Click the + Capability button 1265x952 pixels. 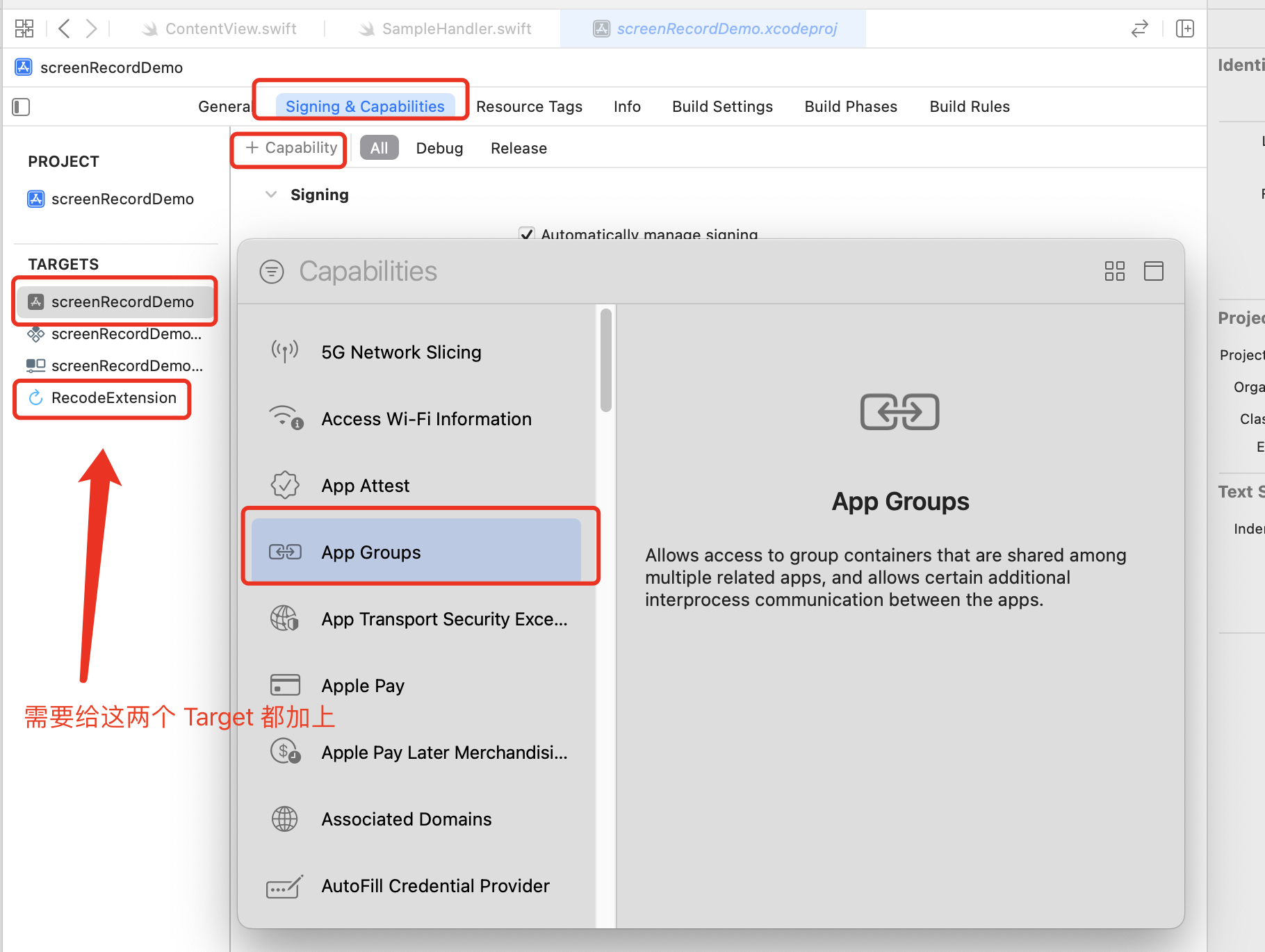coord(291,148)
